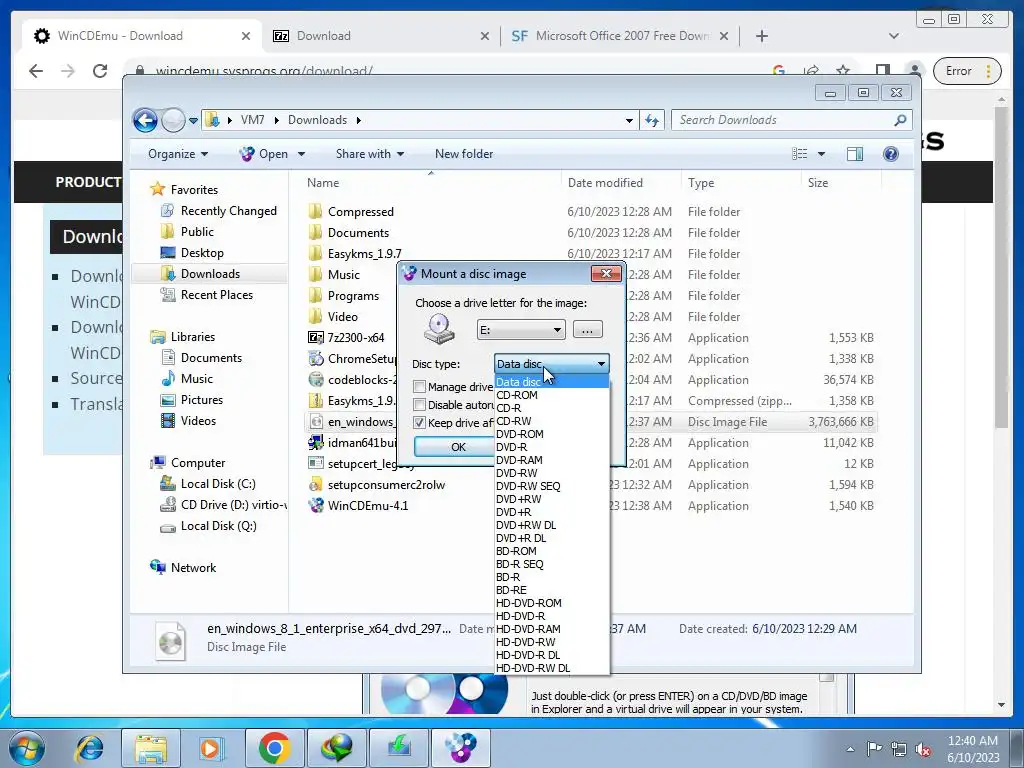The width and height of the screenshot is (1024, 768).
Task: Open WinCDEmu taskbar icon
Action: pos(461,747)
